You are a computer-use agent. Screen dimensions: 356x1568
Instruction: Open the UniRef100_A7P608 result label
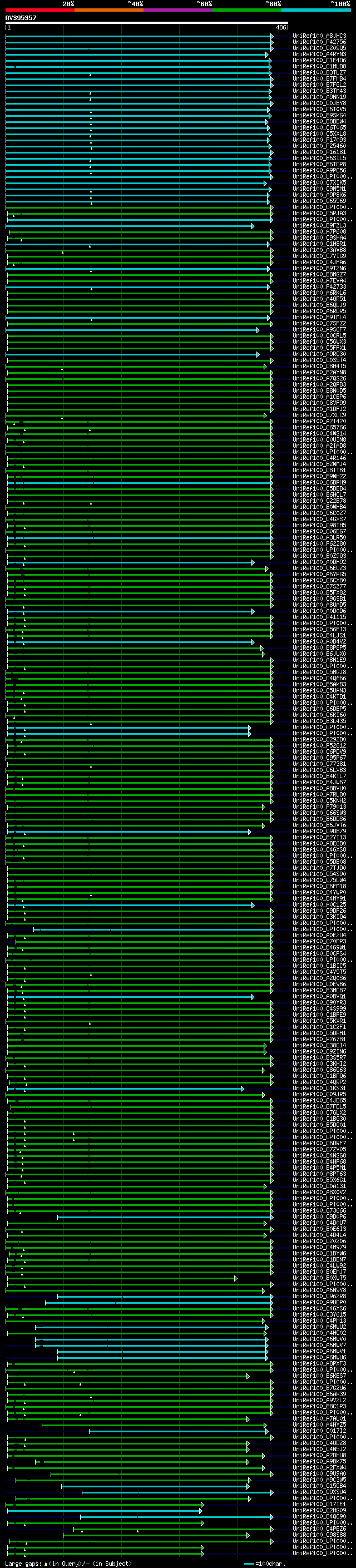[319, 232]
